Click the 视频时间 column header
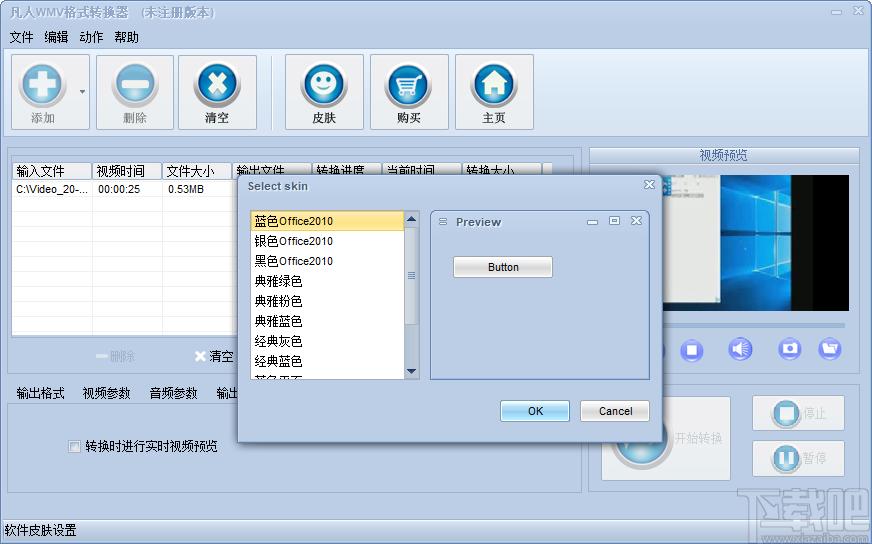872x544 pixels. [127, 171]
